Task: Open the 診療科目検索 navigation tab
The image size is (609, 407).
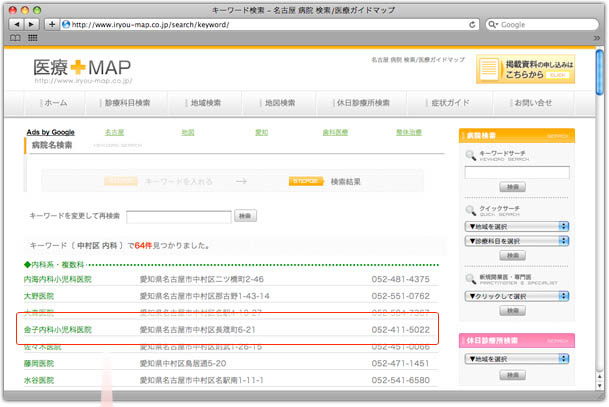Action: click(125, 103)
